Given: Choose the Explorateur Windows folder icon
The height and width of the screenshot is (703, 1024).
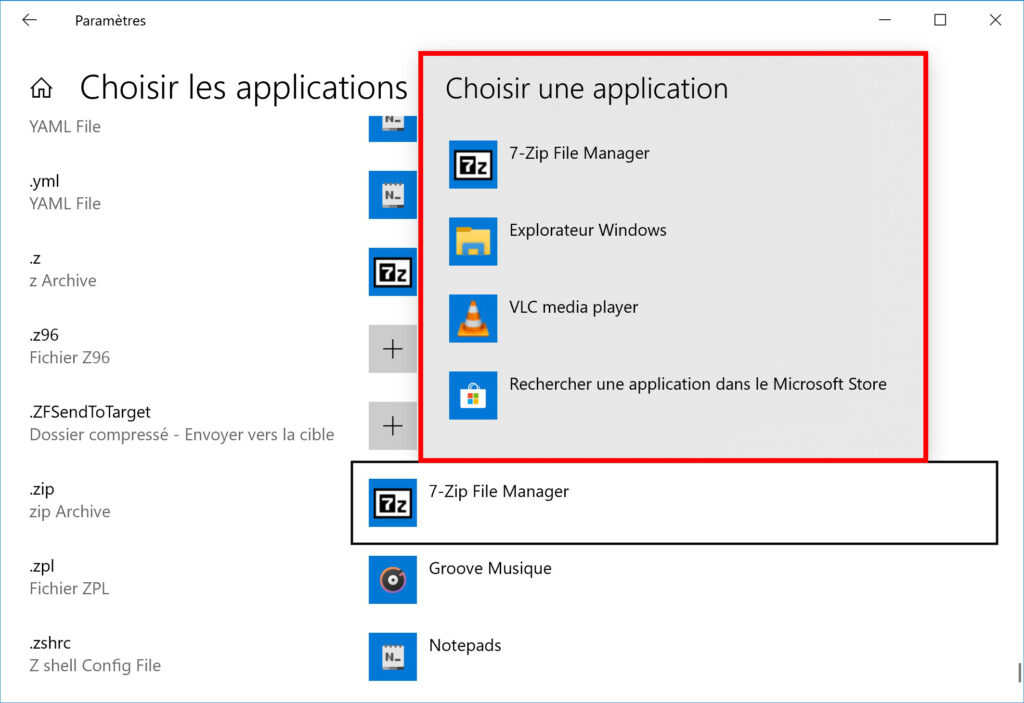Looking at the screenshot, I should pos(473,242).
